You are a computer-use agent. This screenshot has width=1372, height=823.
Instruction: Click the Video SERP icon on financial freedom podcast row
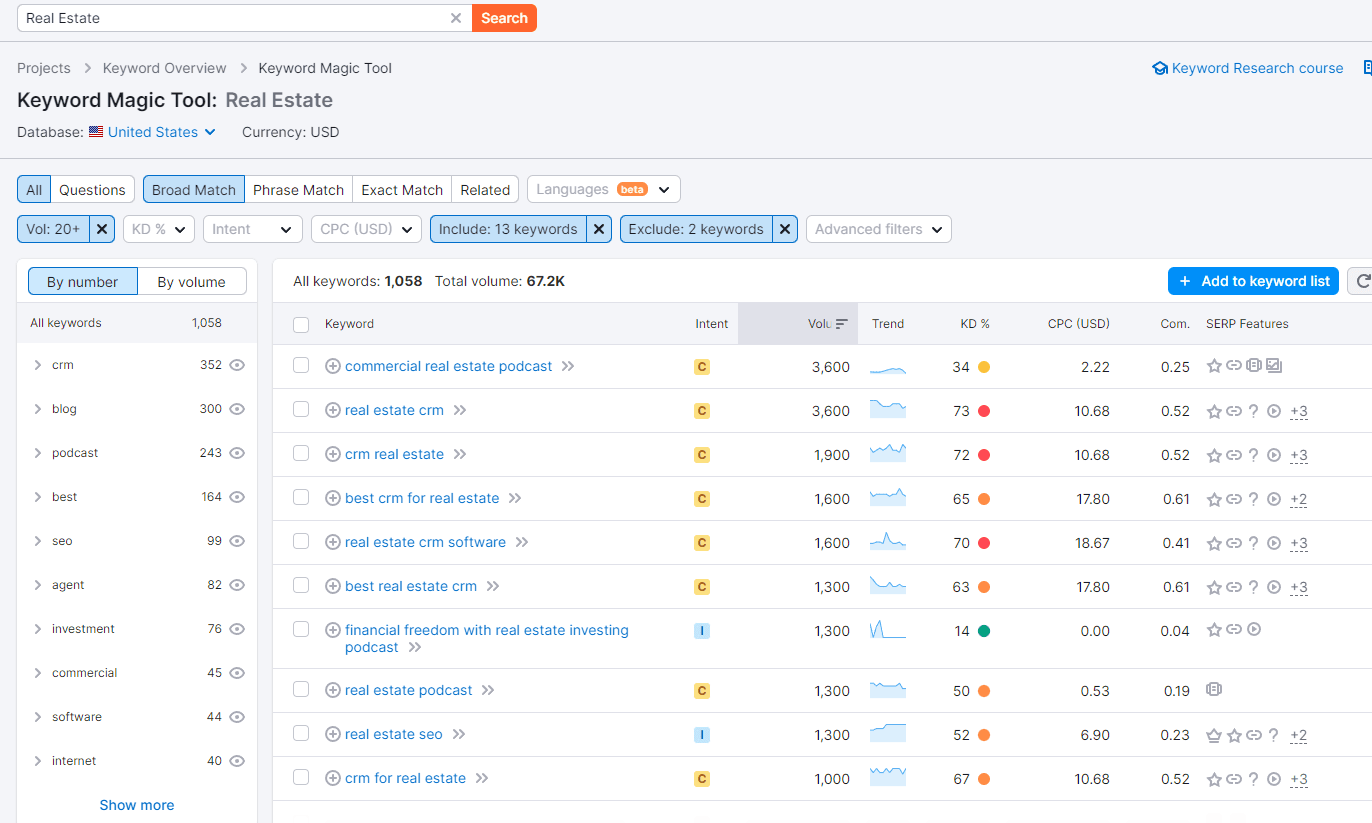[x=1256, y=629]
